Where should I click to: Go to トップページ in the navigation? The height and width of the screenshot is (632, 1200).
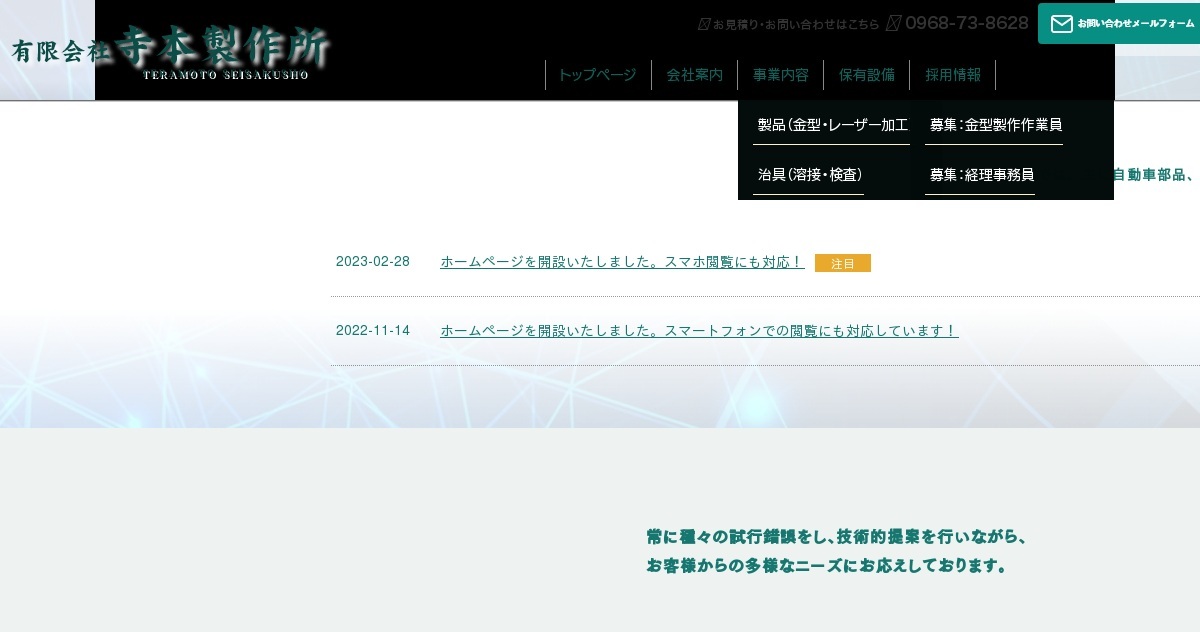tap(597, 75)
